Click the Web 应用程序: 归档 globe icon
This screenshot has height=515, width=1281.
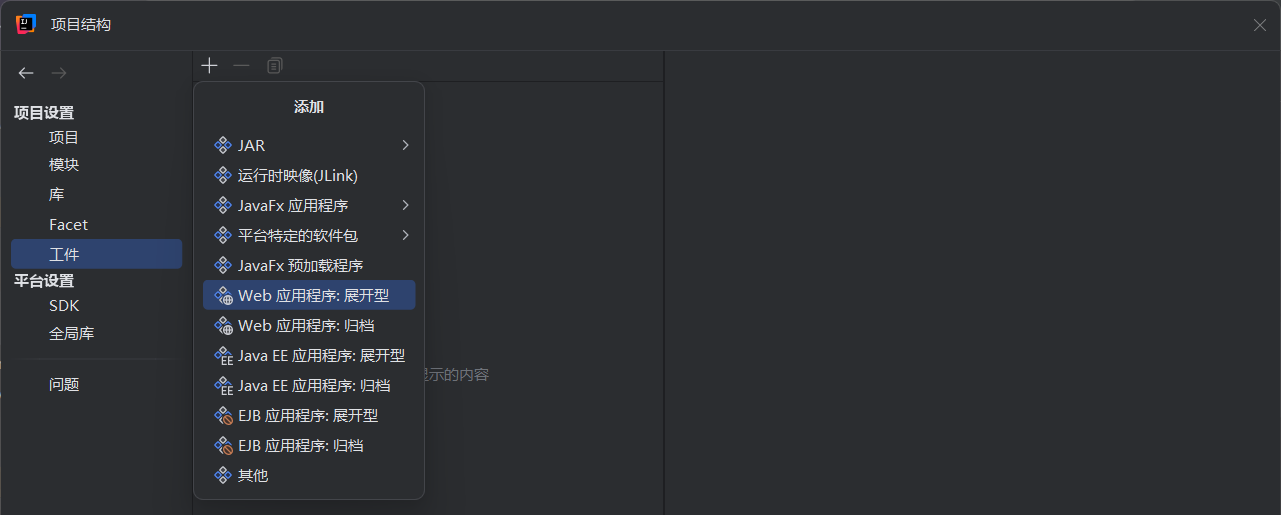point(223,326)
